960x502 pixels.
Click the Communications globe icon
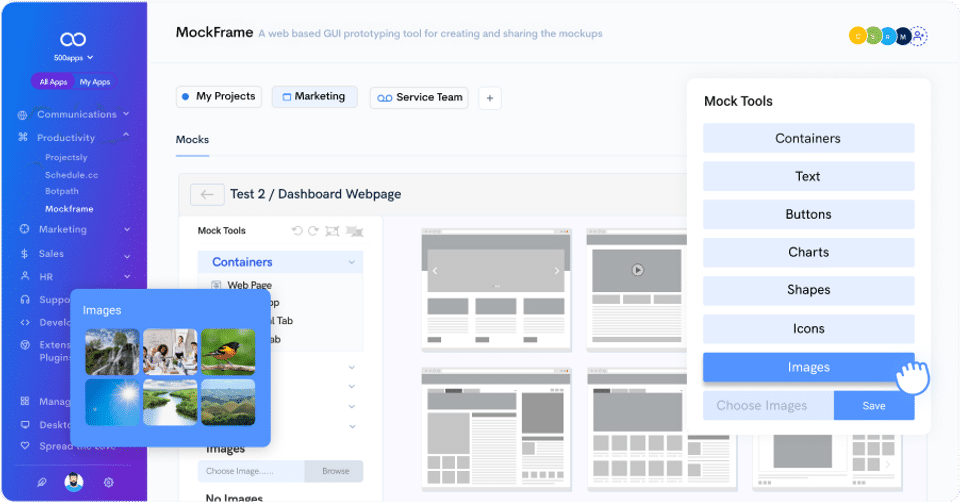click(x=23, y=115)
